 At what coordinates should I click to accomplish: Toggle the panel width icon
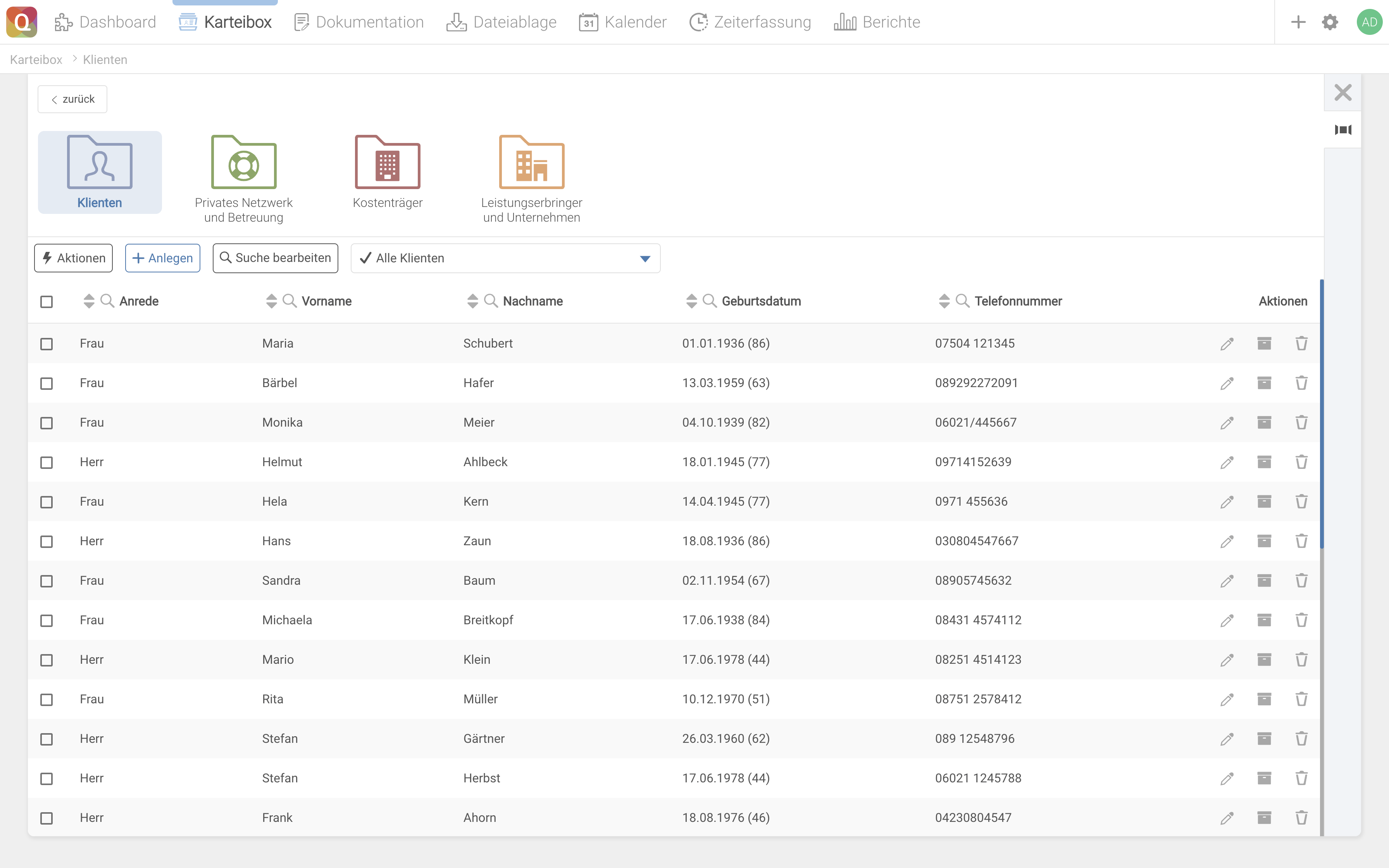click(1342, 130)
